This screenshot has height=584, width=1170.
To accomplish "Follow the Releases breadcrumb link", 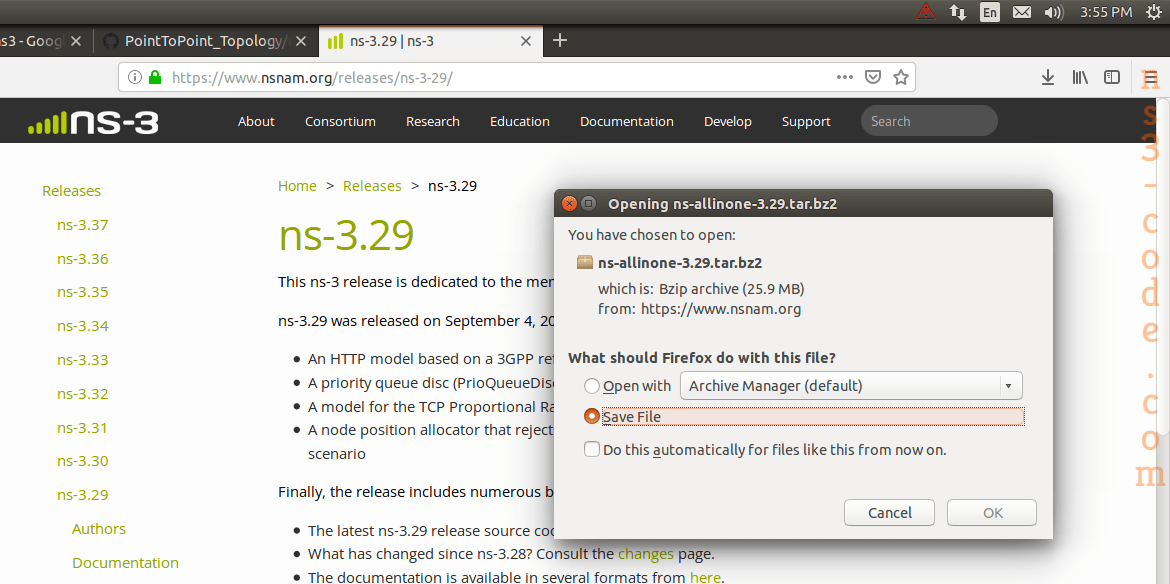I will pyautogui.click(x=372, y=186).
